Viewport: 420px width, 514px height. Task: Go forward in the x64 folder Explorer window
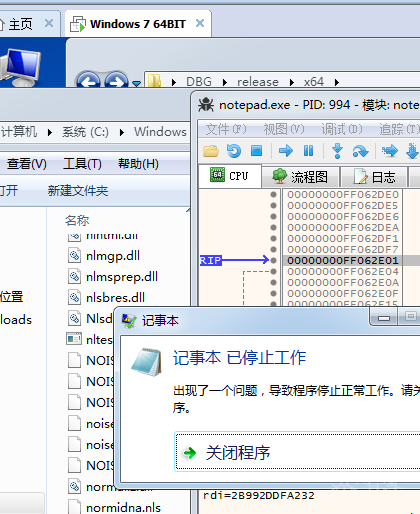[116, 80]
